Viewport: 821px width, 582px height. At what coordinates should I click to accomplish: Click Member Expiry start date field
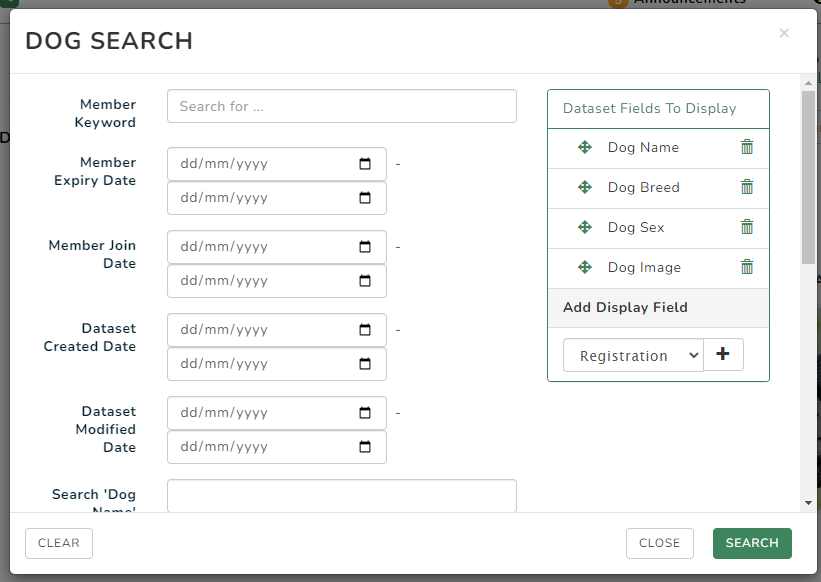(277, 164)
